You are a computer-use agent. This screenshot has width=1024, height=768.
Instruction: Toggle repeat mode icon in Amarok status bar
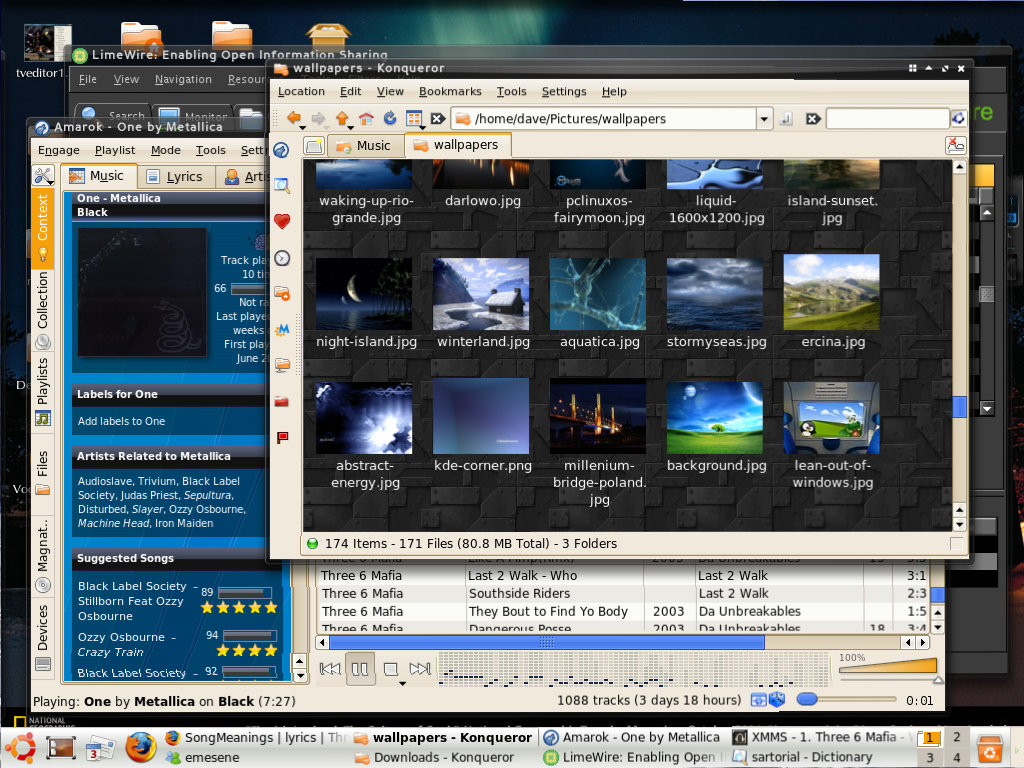tap(758, 700)
